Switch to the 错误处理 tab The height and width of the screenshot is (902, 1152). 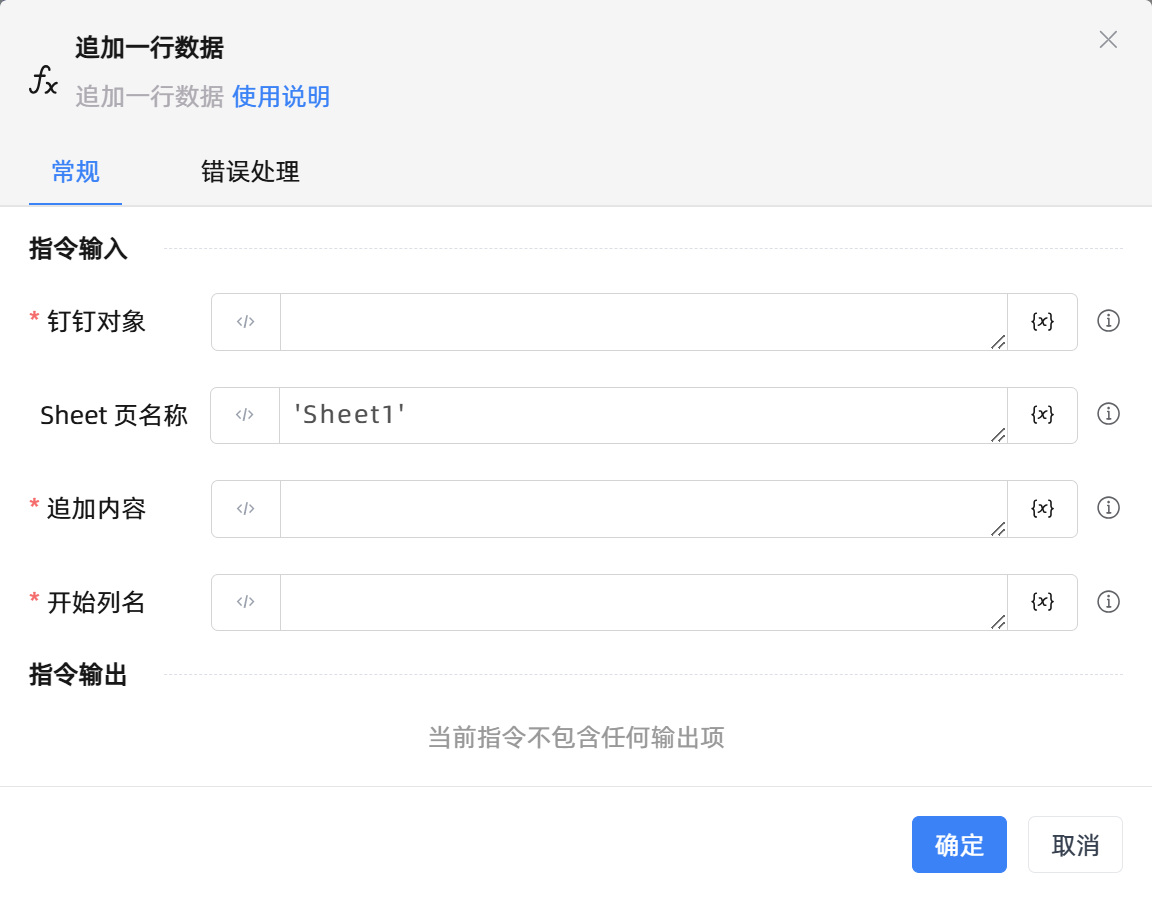[x=250, y=172]
